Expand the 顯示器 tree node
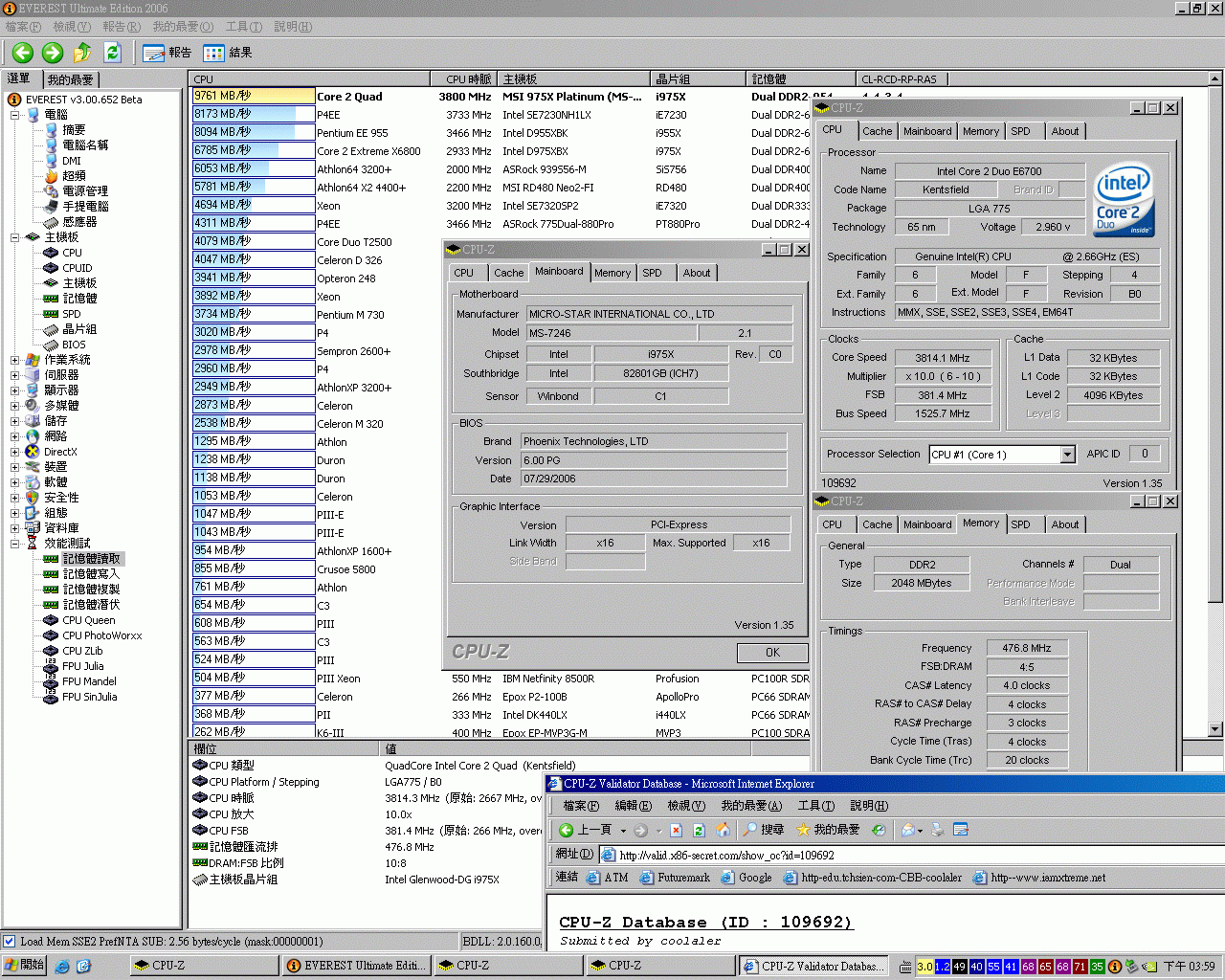This screenshot has height=980, width=1225. [x=15, y=390]
